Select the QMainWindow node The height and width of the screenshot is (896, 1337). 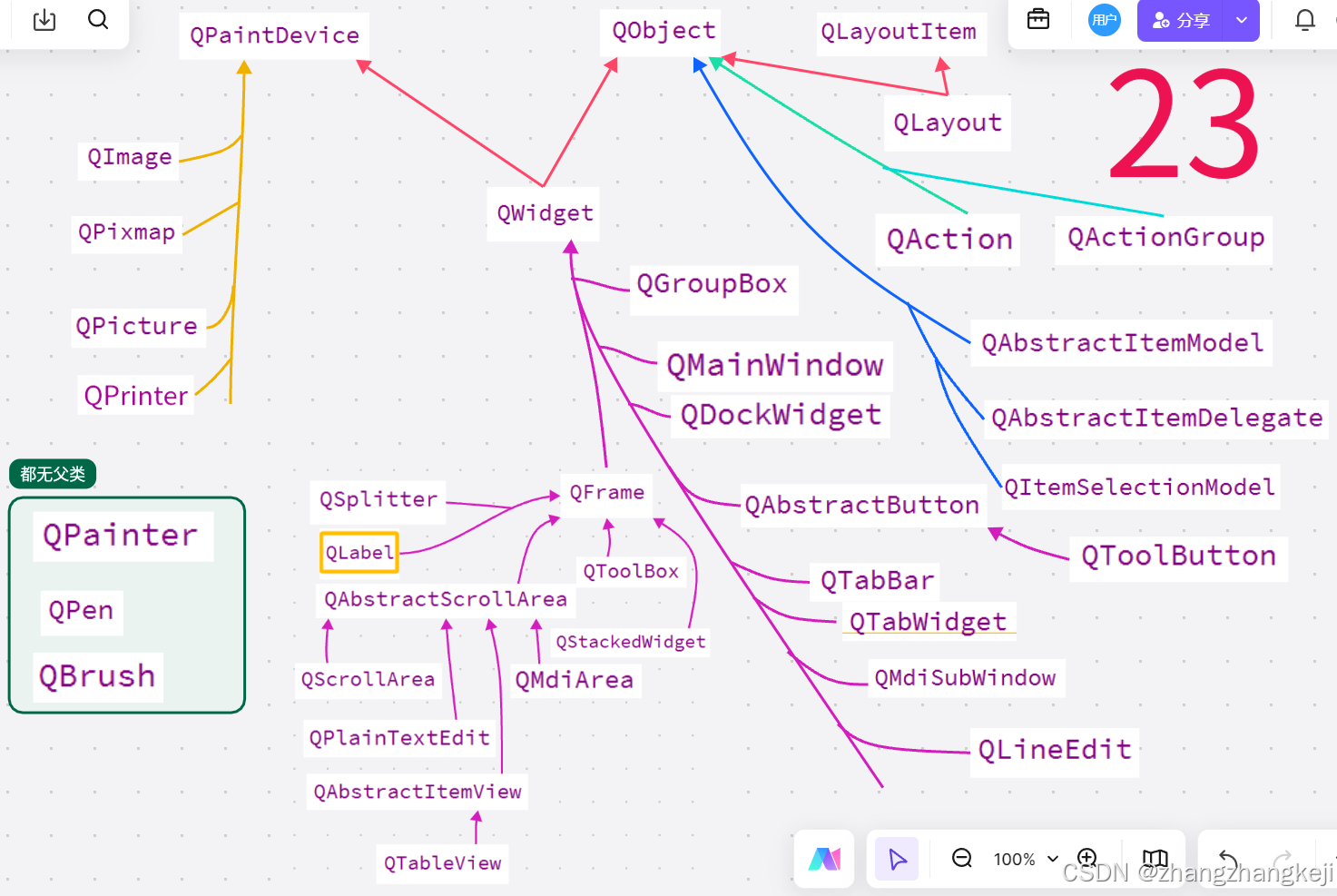(775, 365)
